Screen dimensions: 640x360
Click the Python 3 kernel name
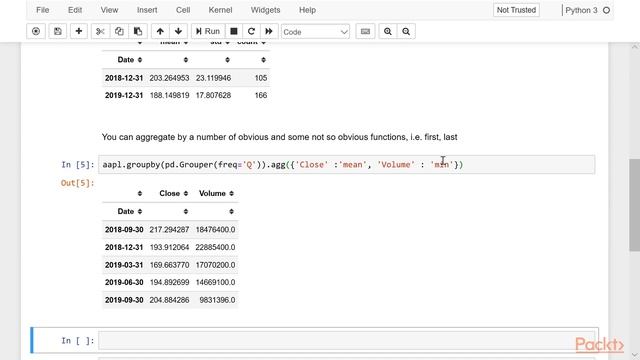tap(581, 10)
